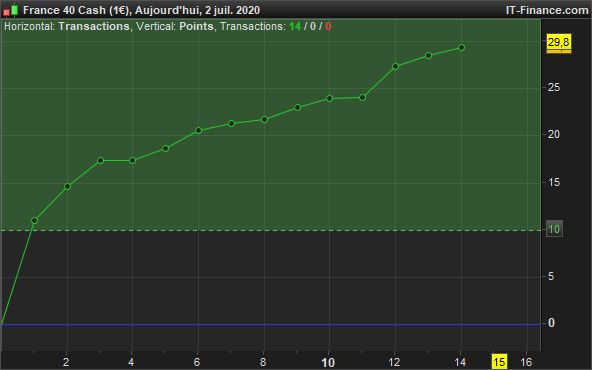Click the 12 label on the horizontal axis

tap(394, 362)
